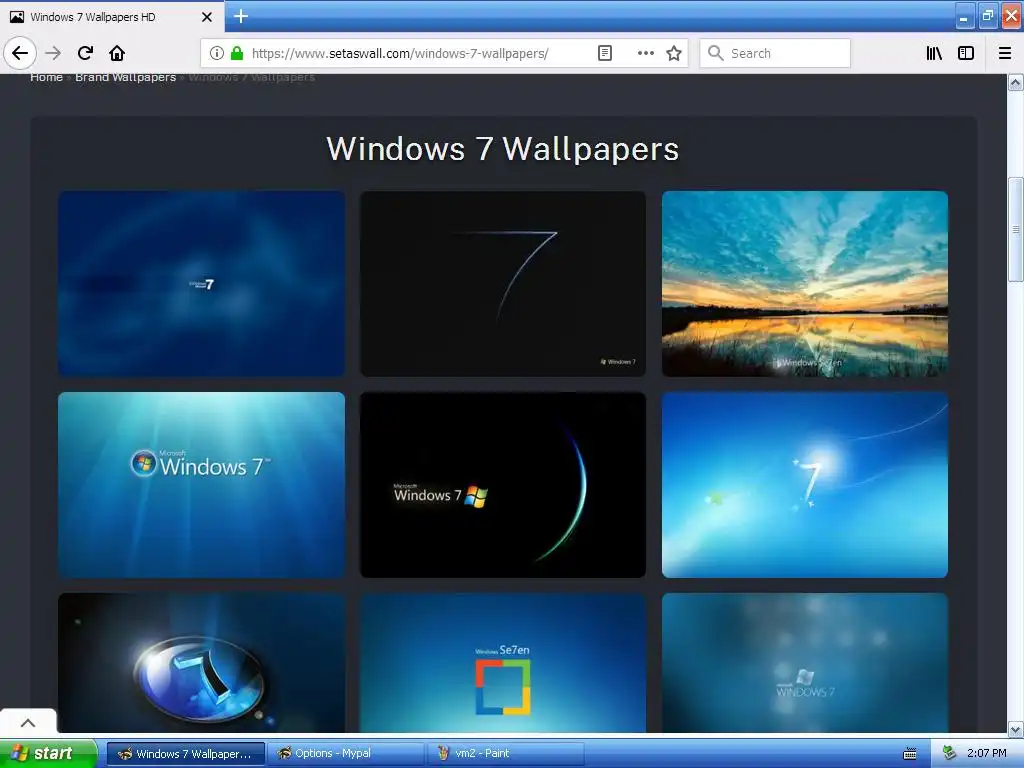
Task: Close the Windows 7 Wallpapers HD tab
Action: point(206,17)
